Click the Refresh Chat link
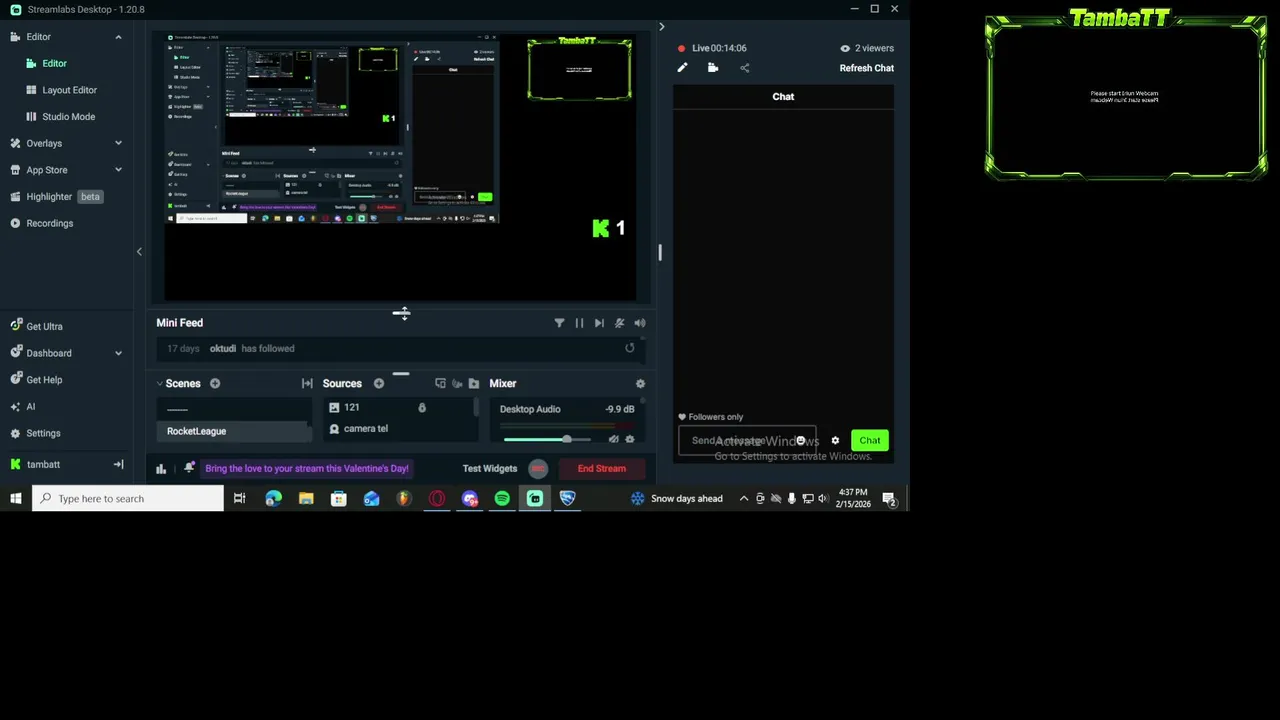The width and height of the screenshot is (1280, 720). 867,68
